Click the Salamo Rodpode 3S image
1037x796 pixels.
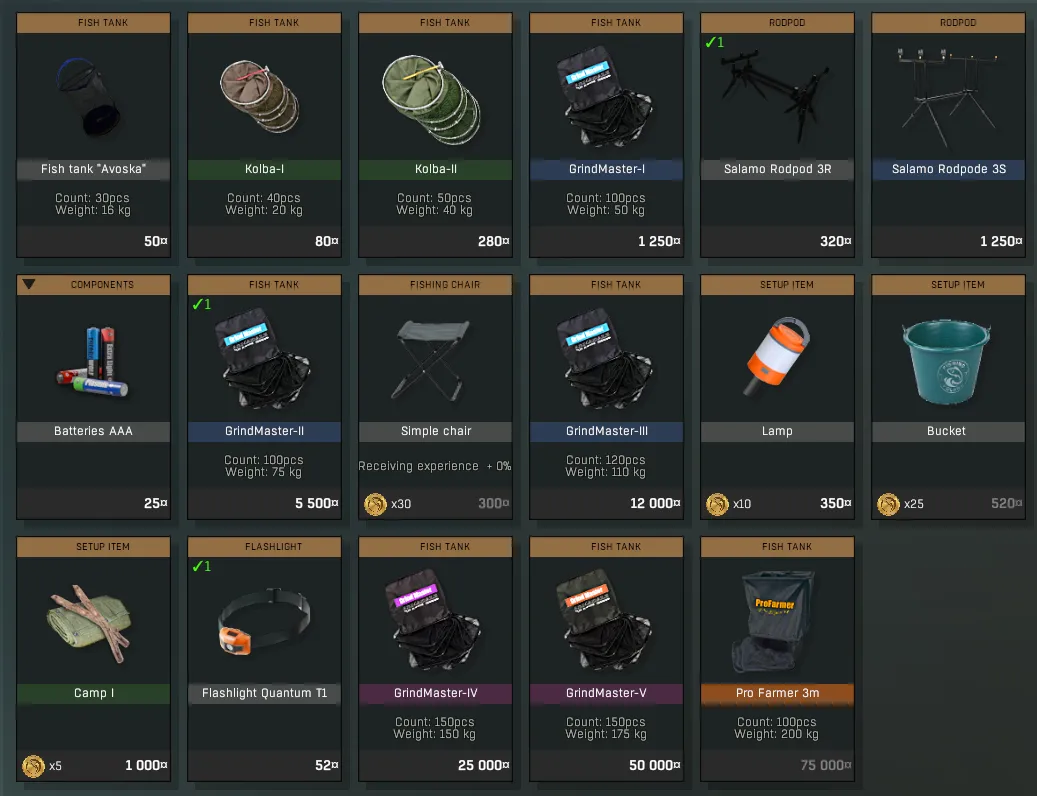click(947, 96)
